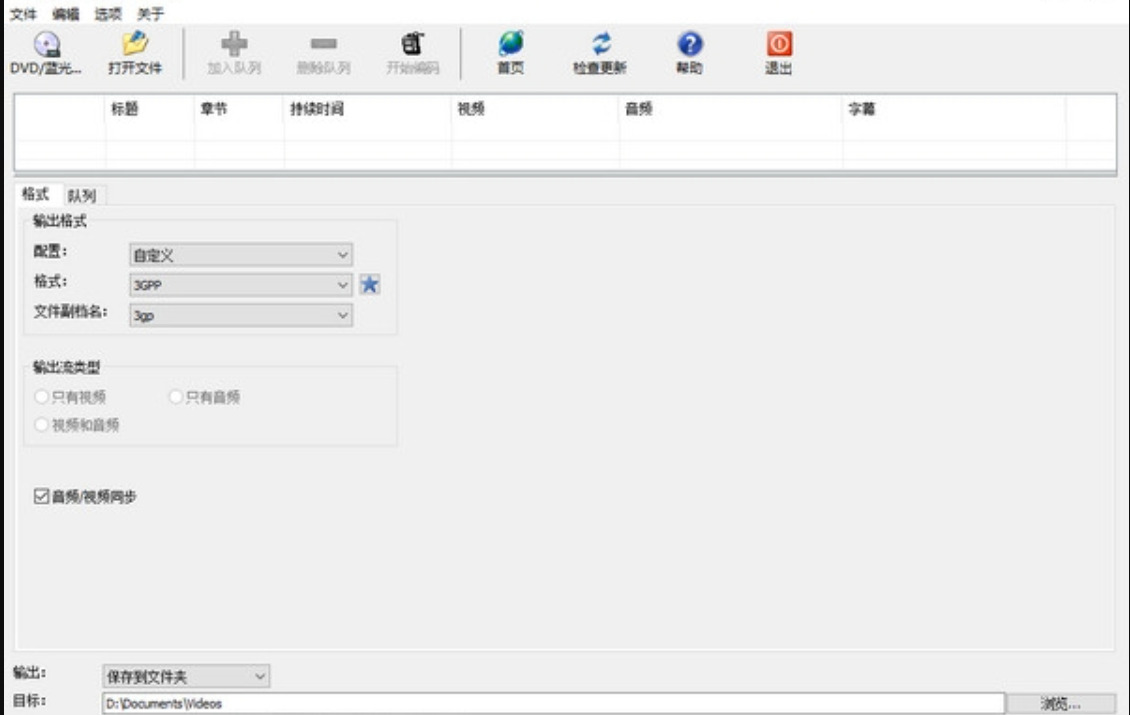Expand the 文件副档名 dropdown showing 3gp
Viewport: 1130px width, 715px height.
pyautogui.click(x=241, y=315)
